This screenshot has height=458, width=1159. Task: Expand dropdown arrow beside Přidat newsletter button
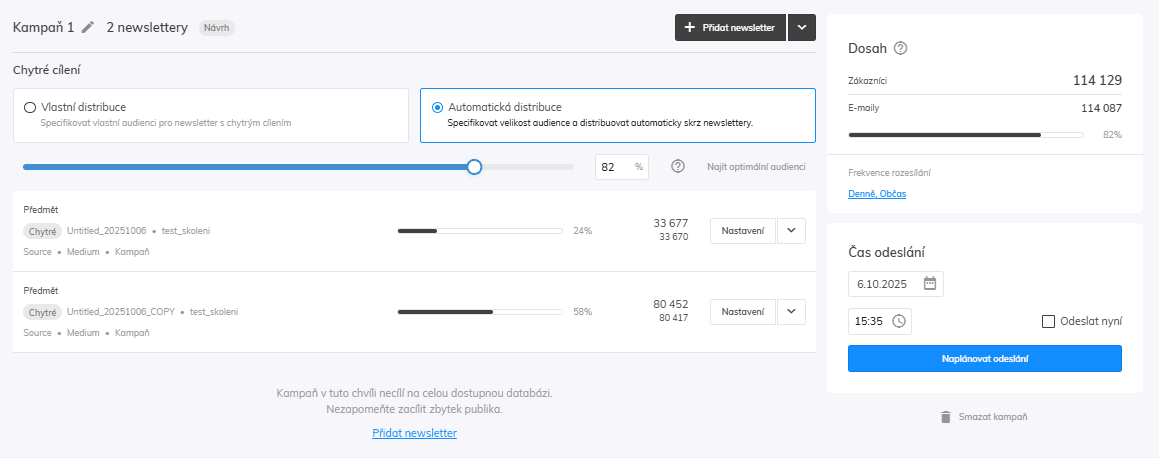(x=802, y=28)
